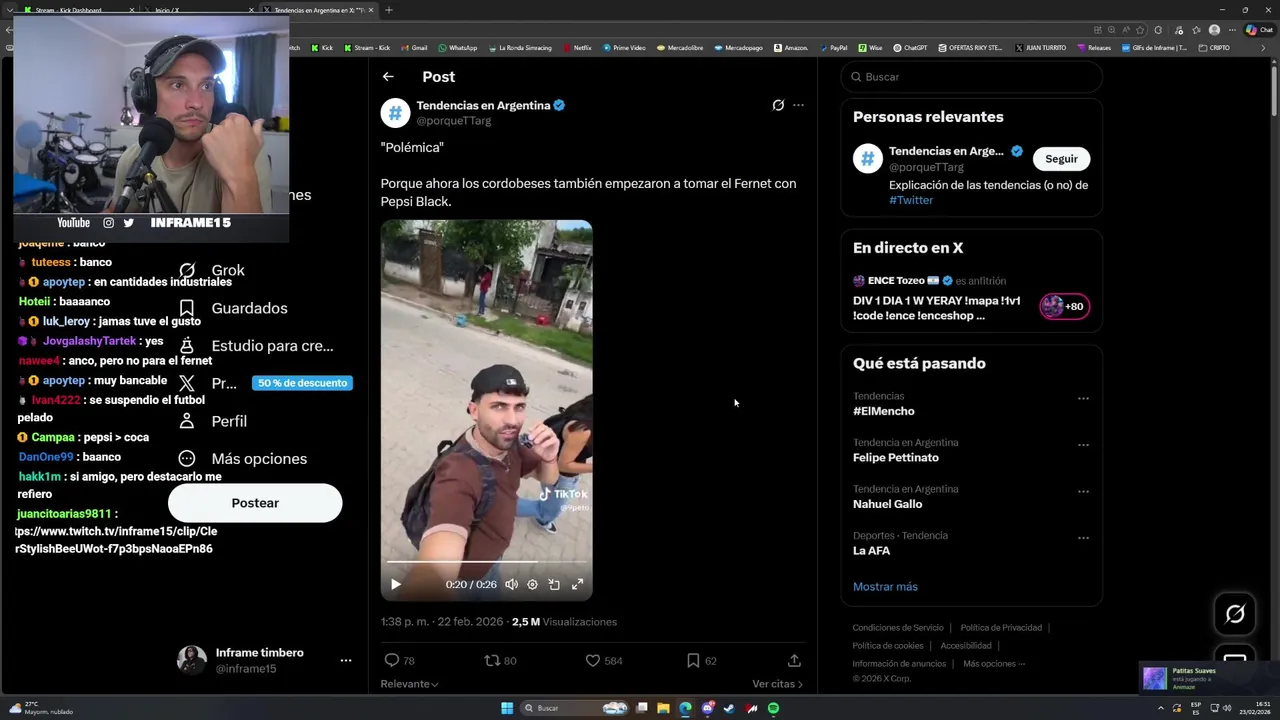Image resolution: width=1280 pixels, height=720 pixels.
Task: Repost the post showing 80 reposts
Action: (500, 660)
